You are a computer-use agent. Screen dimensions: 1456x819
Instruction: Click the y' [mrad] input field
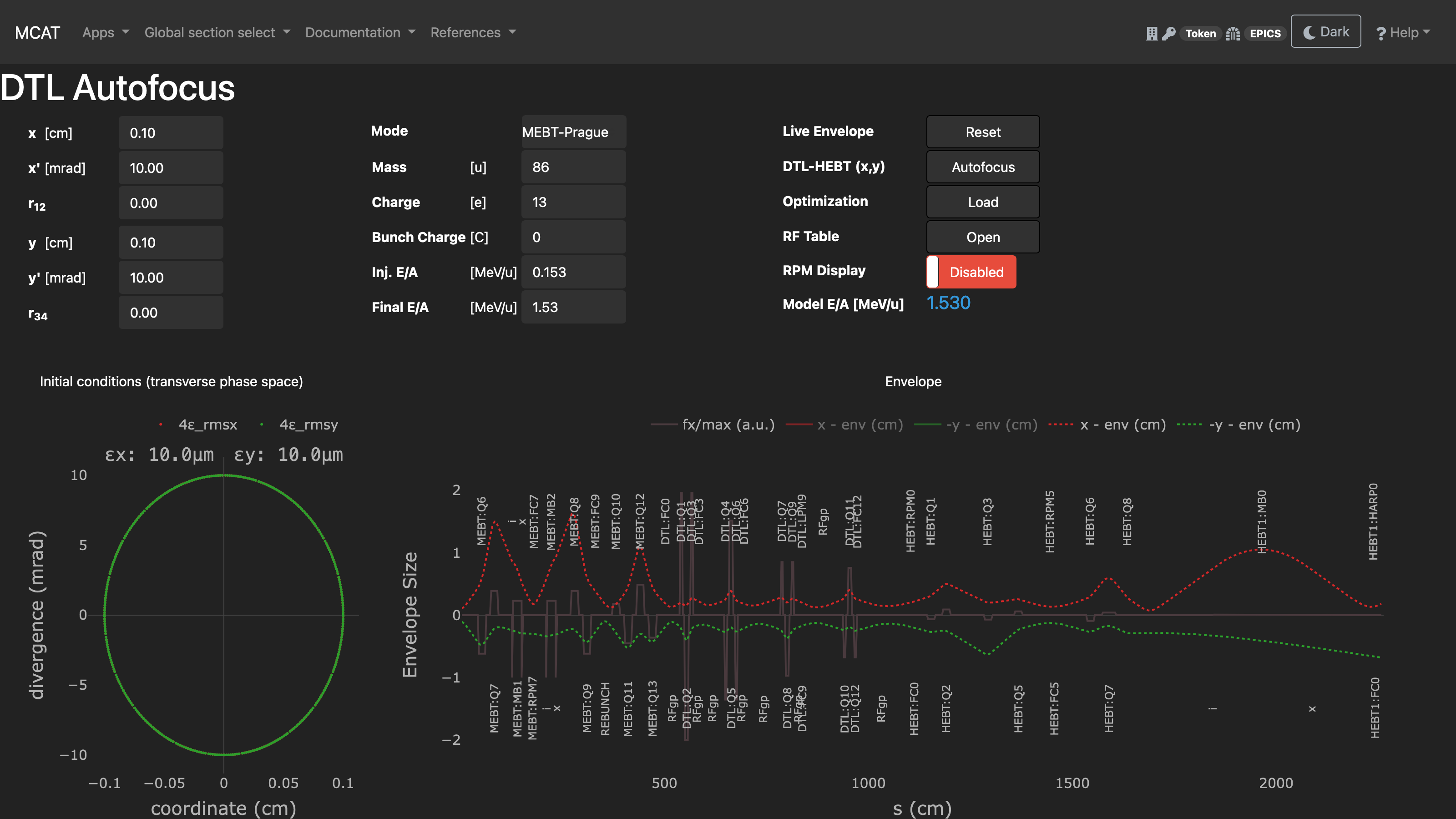pos(171,278)
